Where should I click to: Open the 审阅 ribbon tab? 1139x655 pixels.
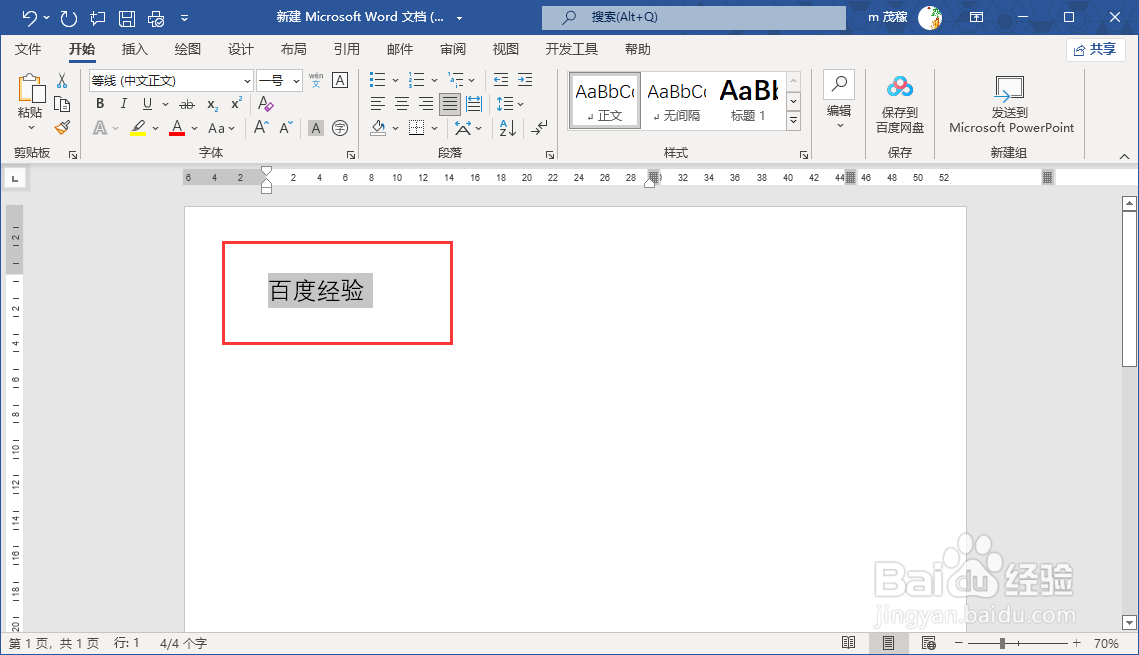click(452, 48)
